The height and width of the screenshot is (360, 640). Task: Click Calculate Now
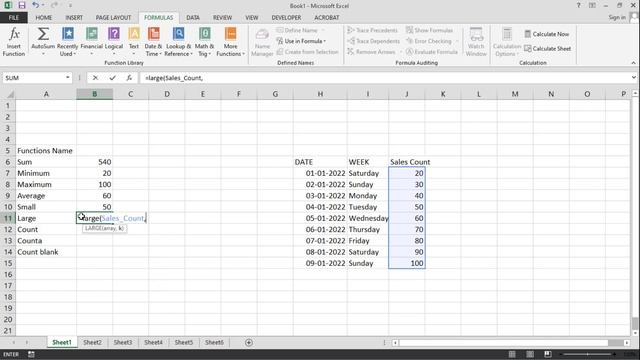547,34
